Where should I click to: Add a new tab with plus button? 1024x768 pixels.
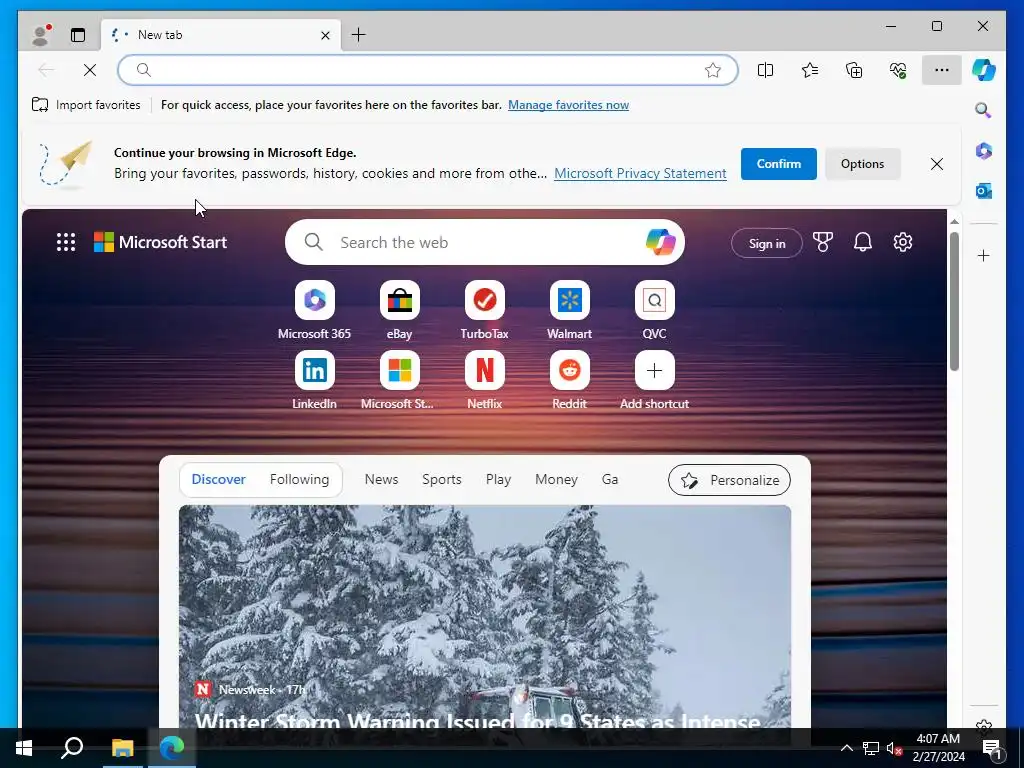coord(359,35)
